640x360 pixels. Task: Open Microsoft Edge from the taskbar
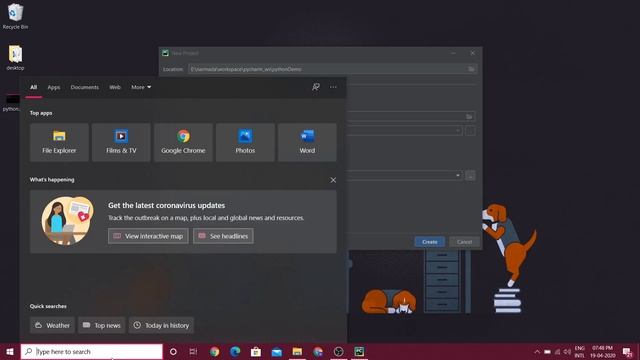pyautogui.click(x=235, y=351)
